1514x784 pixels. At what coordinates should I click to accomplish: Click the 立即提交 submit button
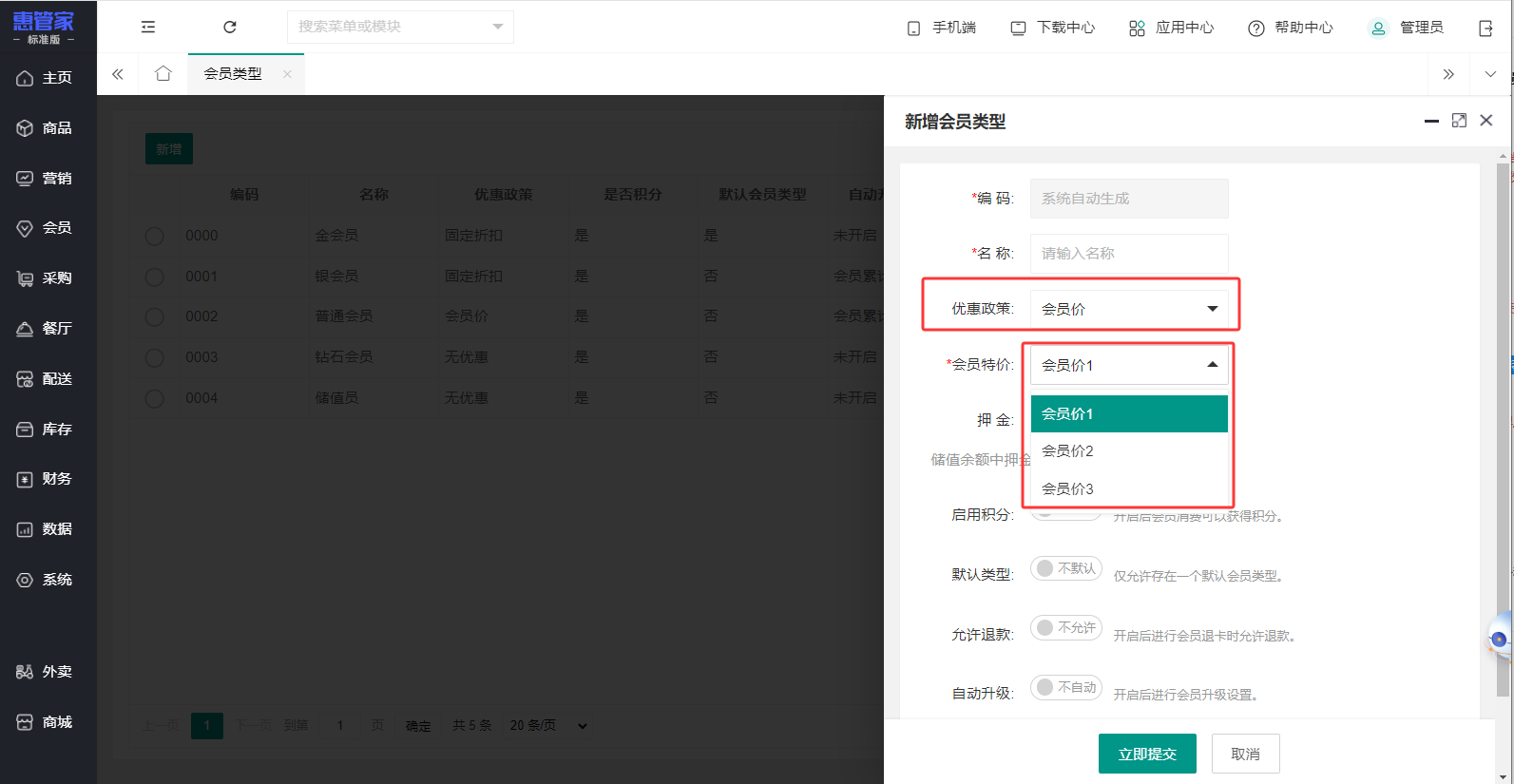pyautogui.click(x=1147, y=754)
